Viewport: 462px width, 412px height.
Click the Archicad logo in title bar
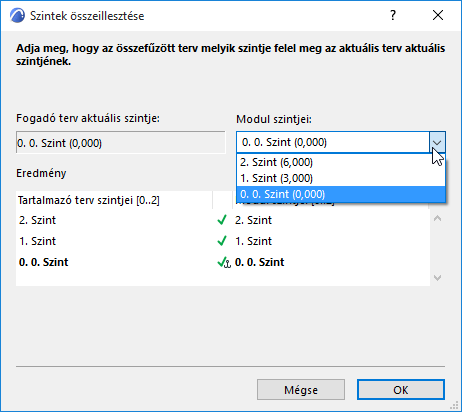pos(17,16)
